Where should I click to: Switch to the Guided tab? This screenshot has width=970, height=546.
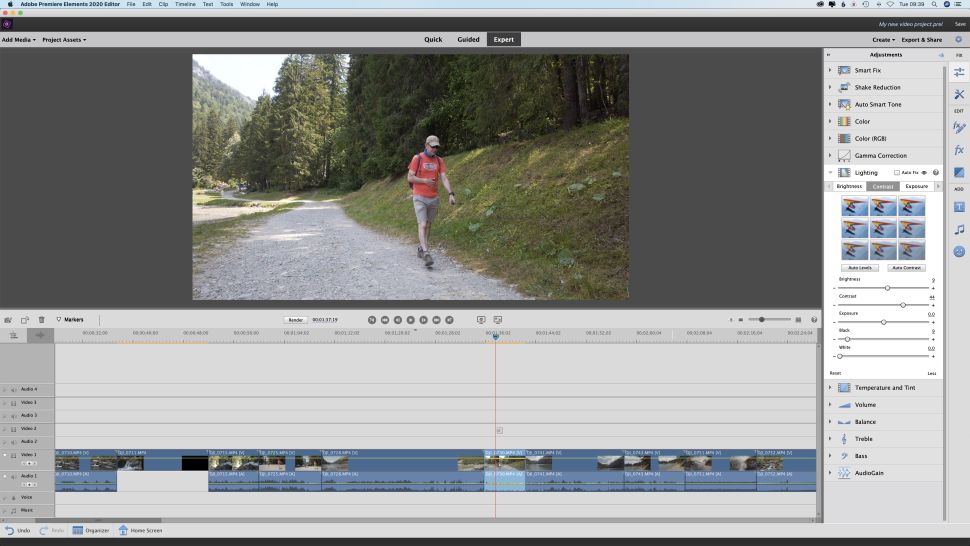(468, 40)
